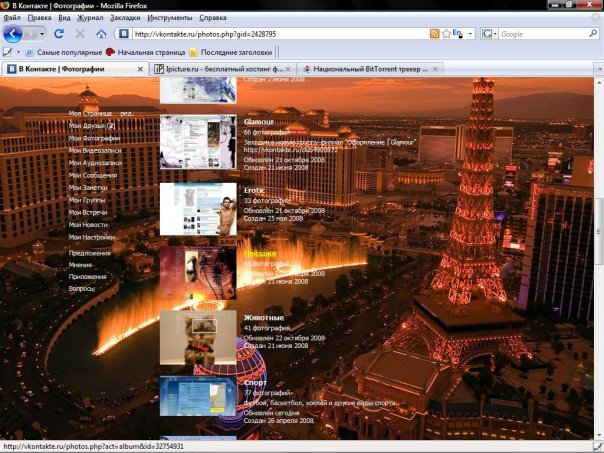Open the Самые популярные bookmarks folder
604x453 pixels.
point(63,52)
